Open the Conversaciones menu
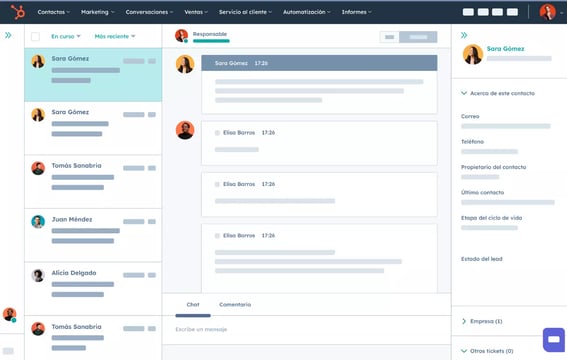Image resolution: width=567 pixels, height=360 pixels. click(149, 12)
